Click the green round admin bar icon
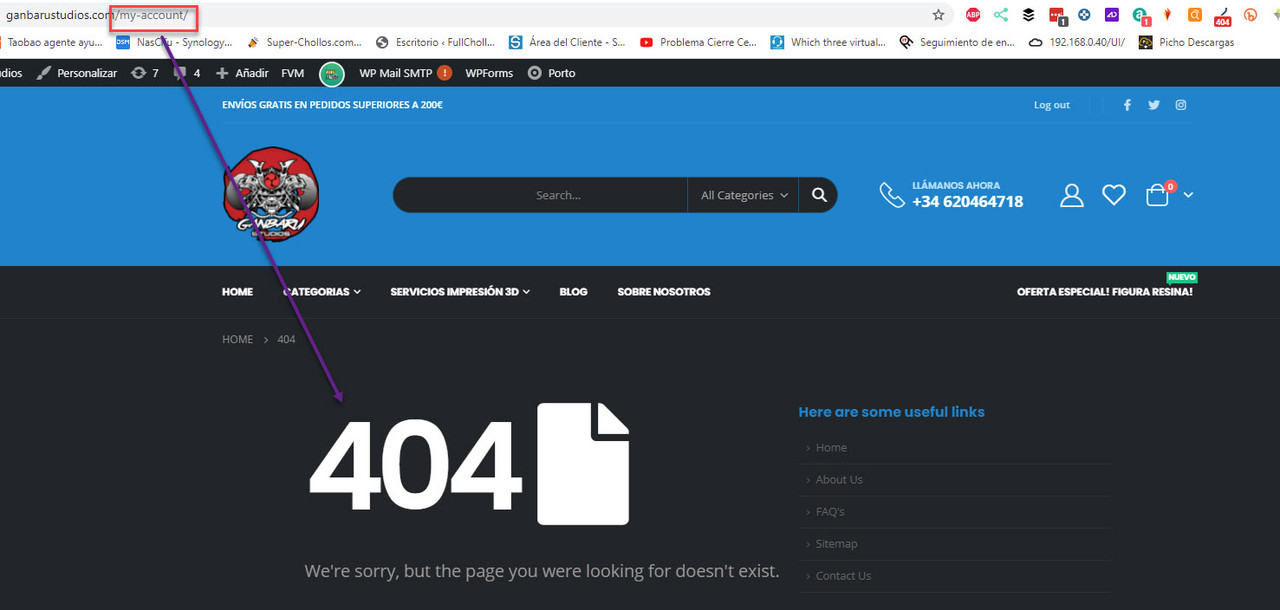This screenshot has height=610, width=1280. pos(332,73)
